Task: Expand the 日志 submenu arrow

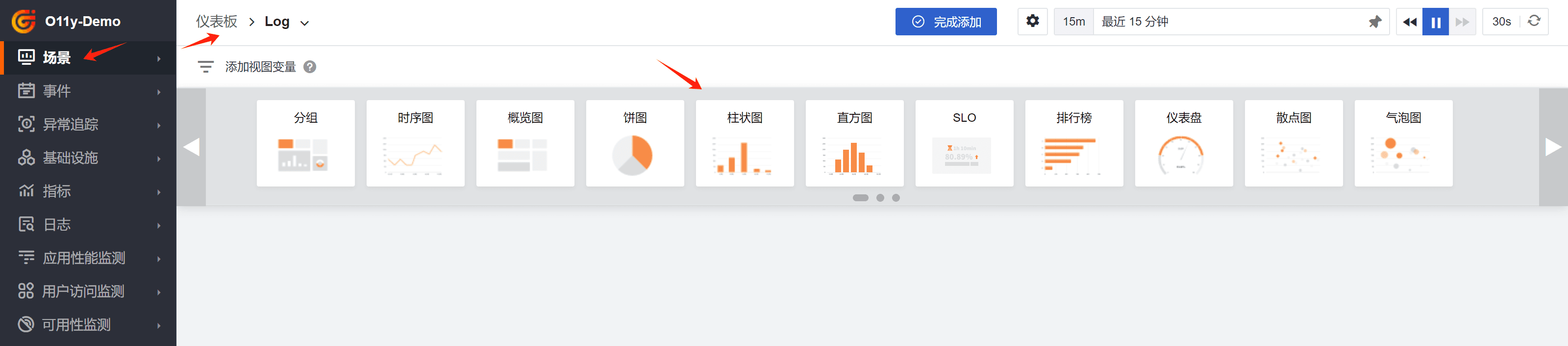Action: (159, 225)
